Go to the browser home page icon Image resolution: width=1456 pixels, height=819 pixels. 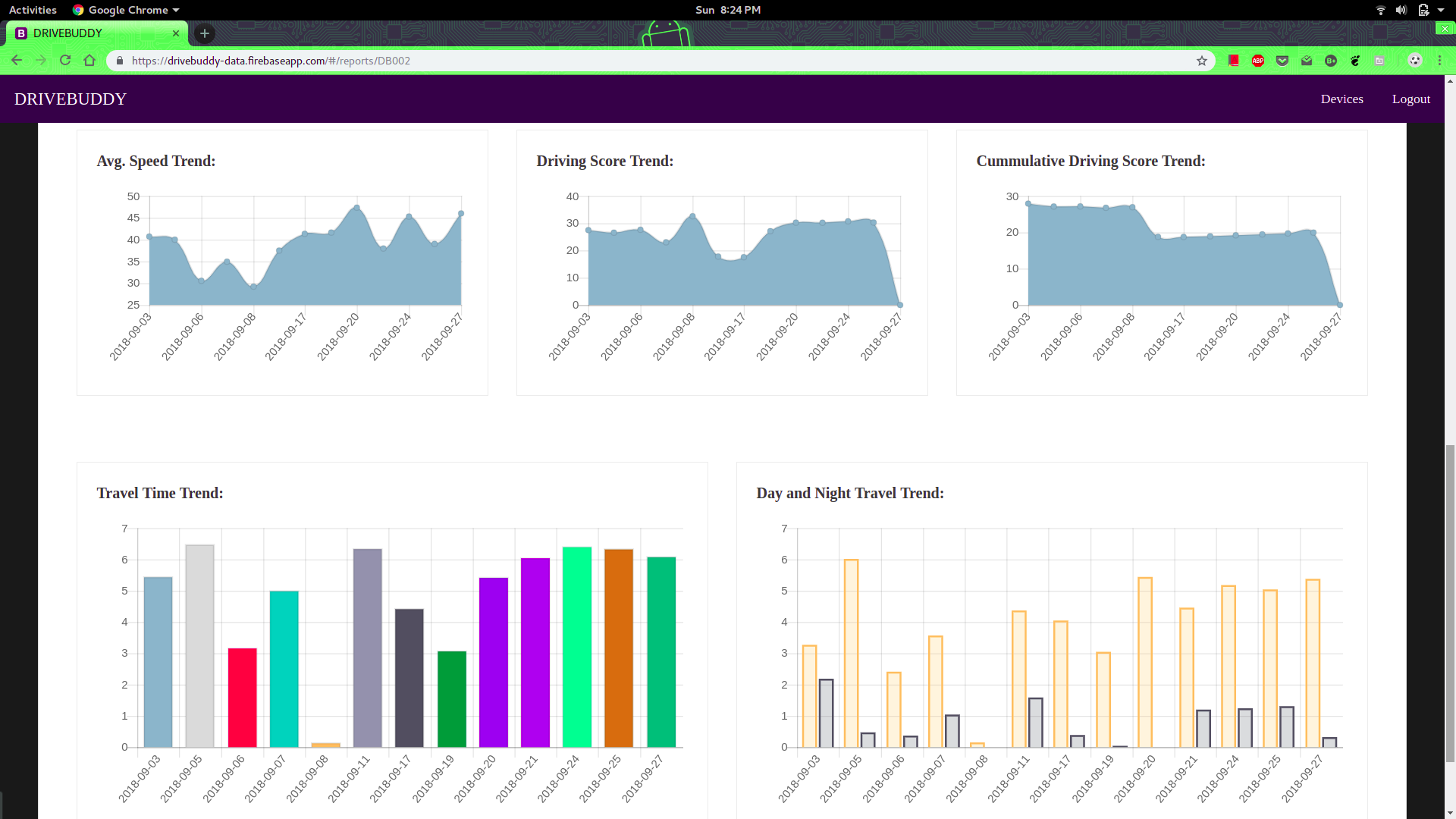[x=89, y=61]
